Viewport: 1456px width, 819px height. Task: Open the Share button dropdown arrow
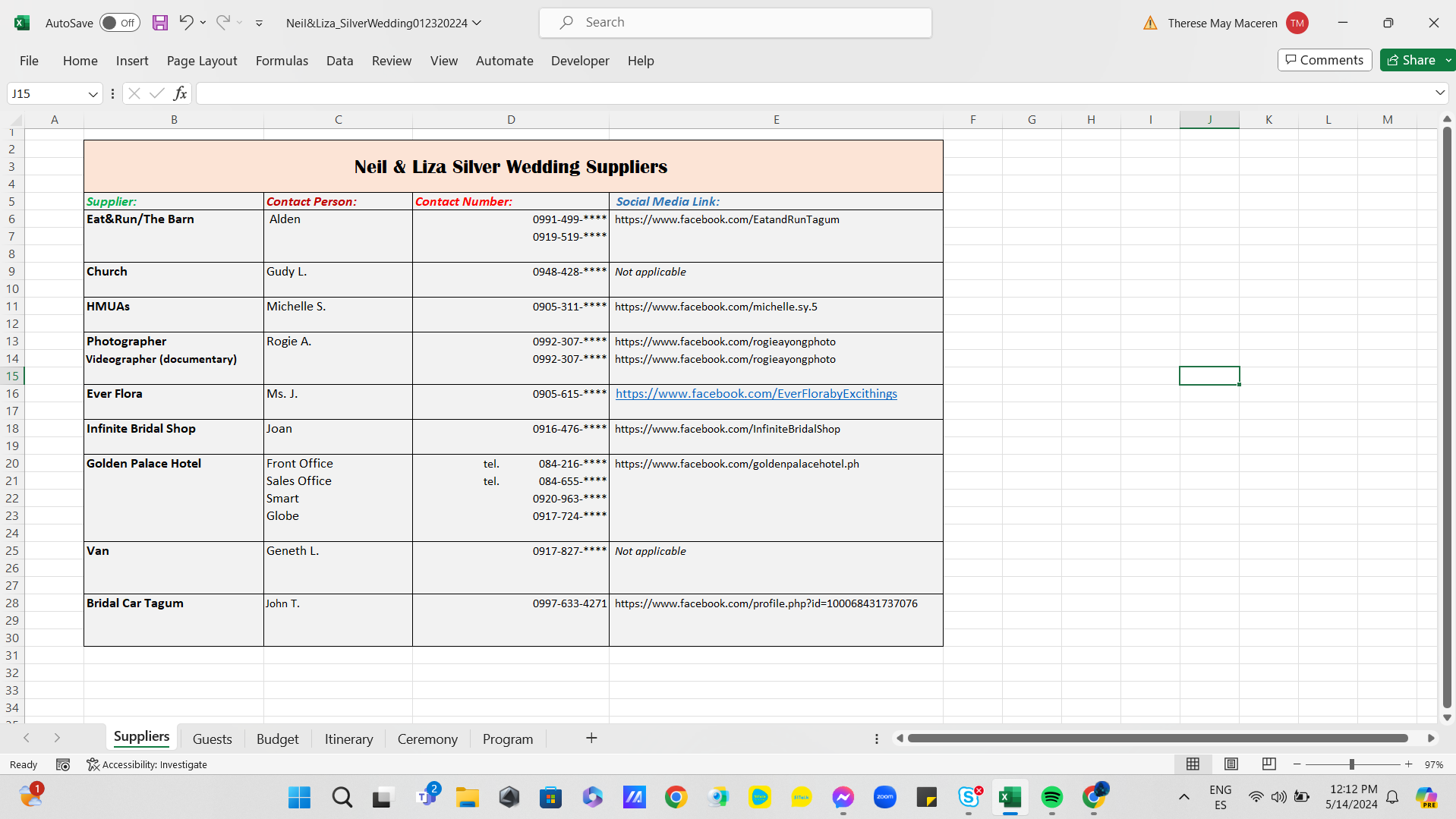tap(1448, 60)
